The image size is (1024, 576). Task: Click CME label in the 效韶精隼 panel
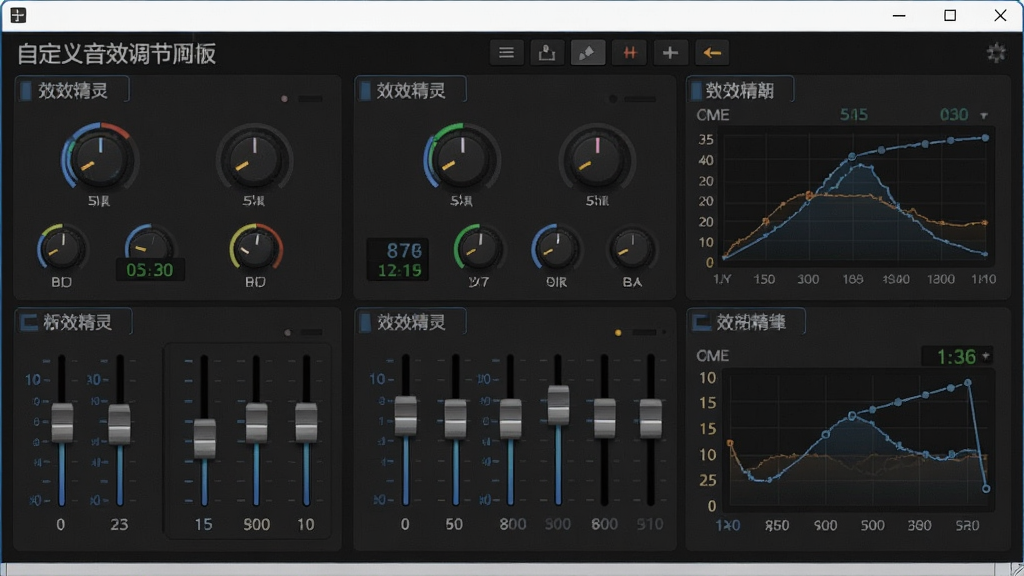point(712,356)
